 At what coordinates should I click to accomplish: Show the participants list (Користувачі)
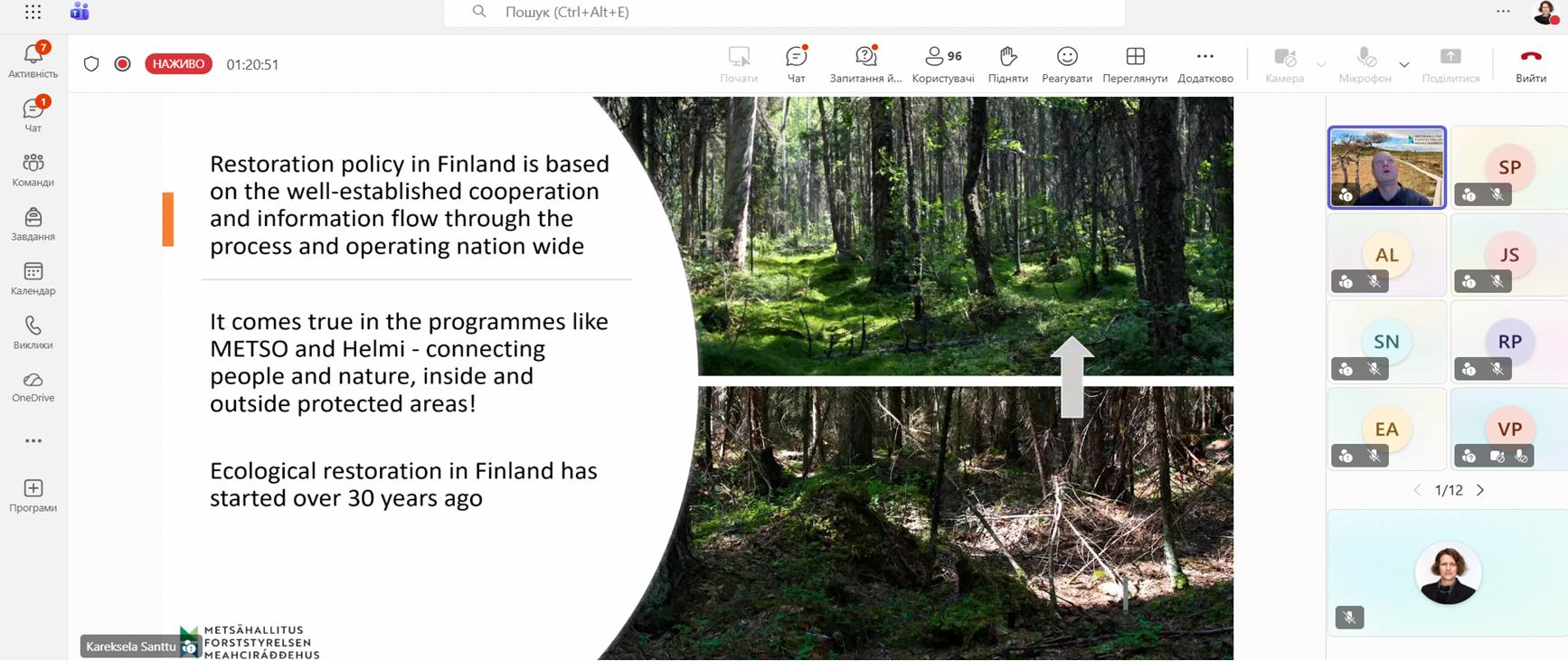click(x=943, y=64)
